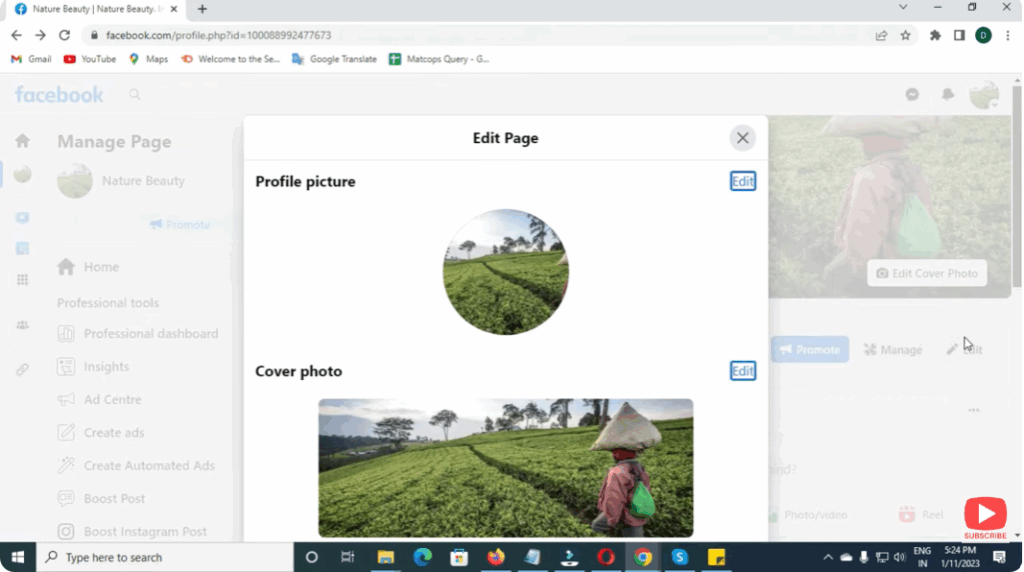
Task: Close the Edit Page dialog
Action: coord(742,138)
